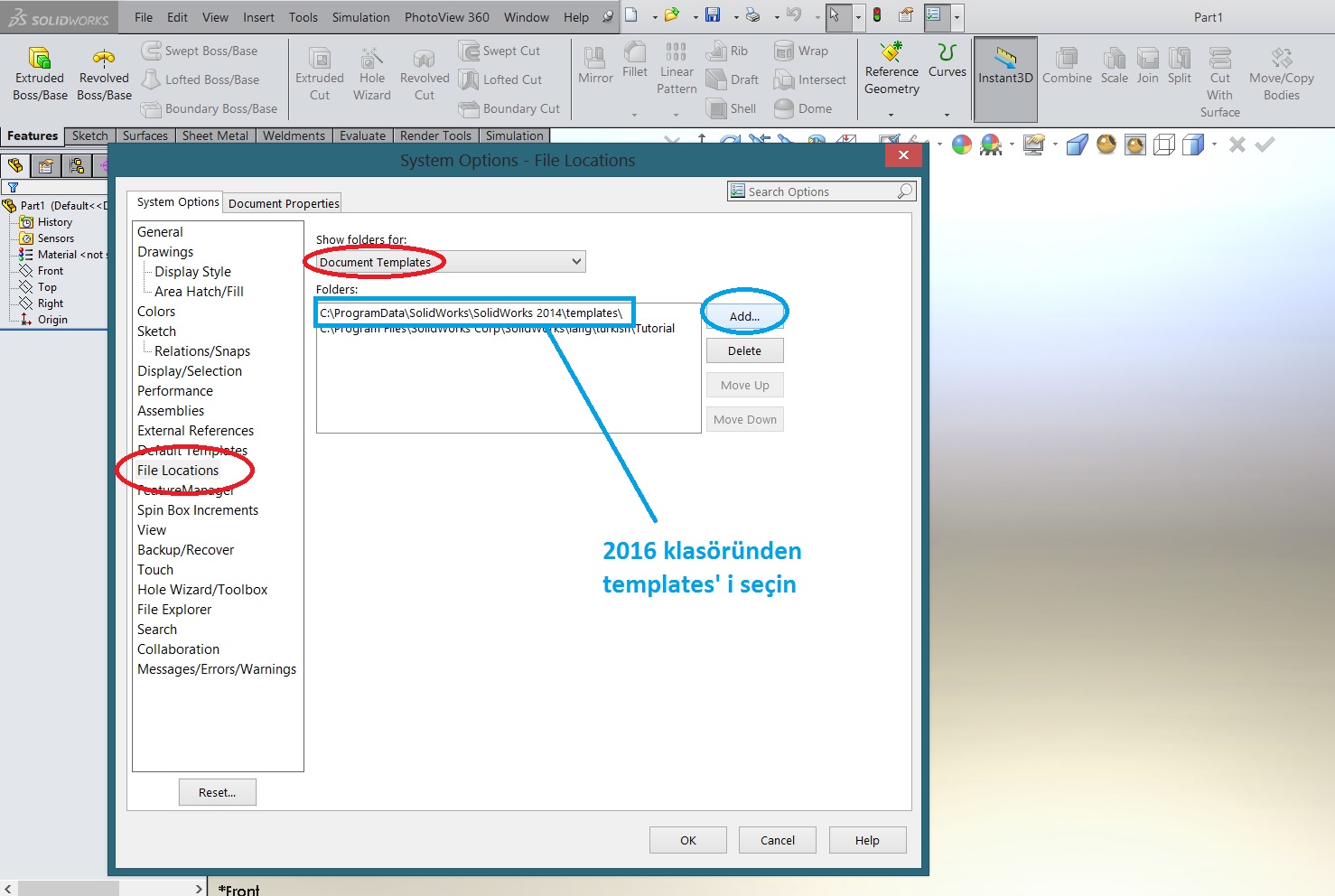Viewport: 1335px width, 896px height.
Task: Select Hole Wizard/Toolbox in options list
Action: click(x=202, y=590)
